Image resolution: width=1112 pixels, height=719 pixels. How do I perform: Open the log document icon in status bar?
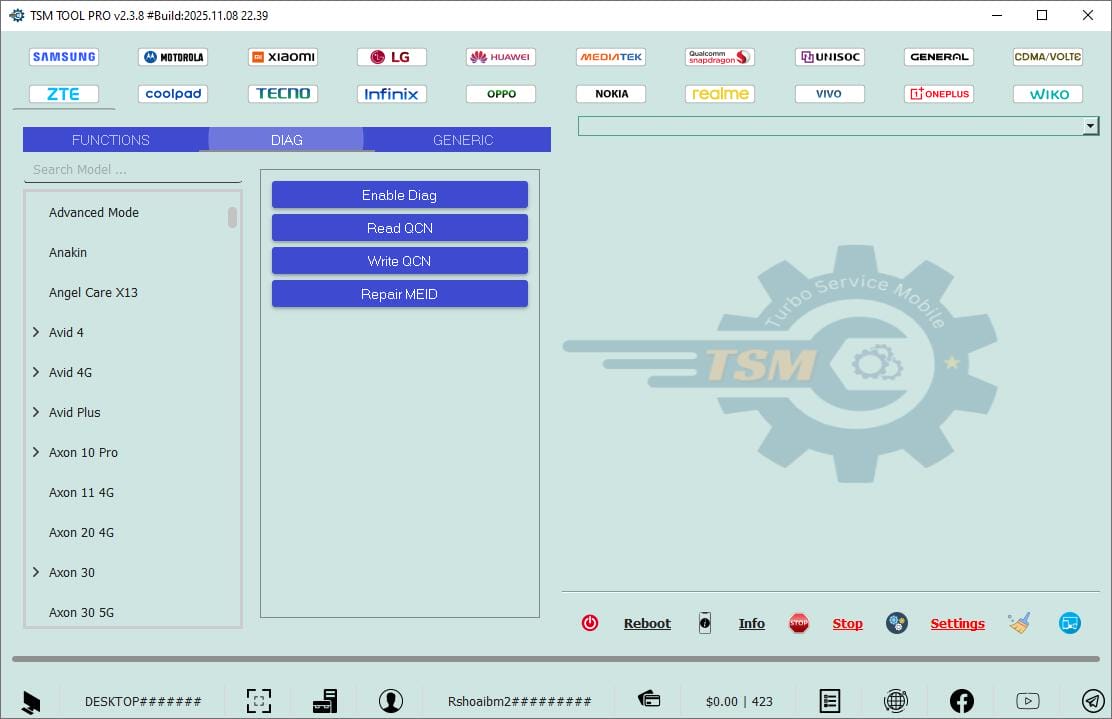[x=829, y=700]
